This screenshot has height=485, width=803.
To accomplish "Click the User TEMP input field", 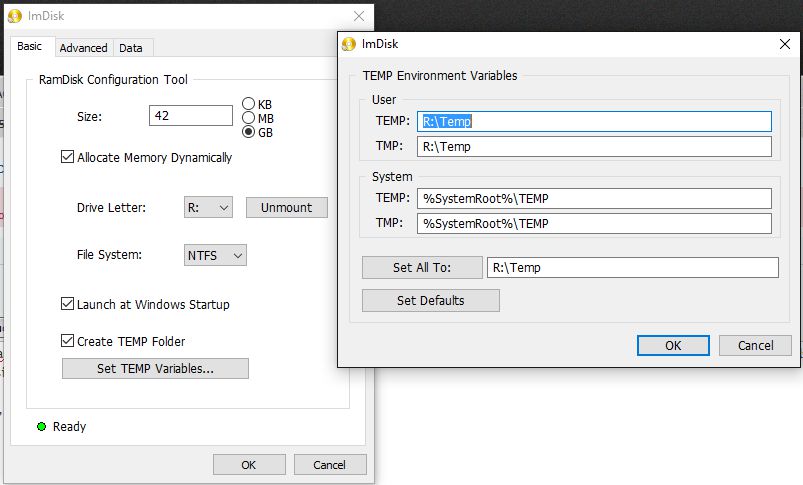I will (594, 121).
